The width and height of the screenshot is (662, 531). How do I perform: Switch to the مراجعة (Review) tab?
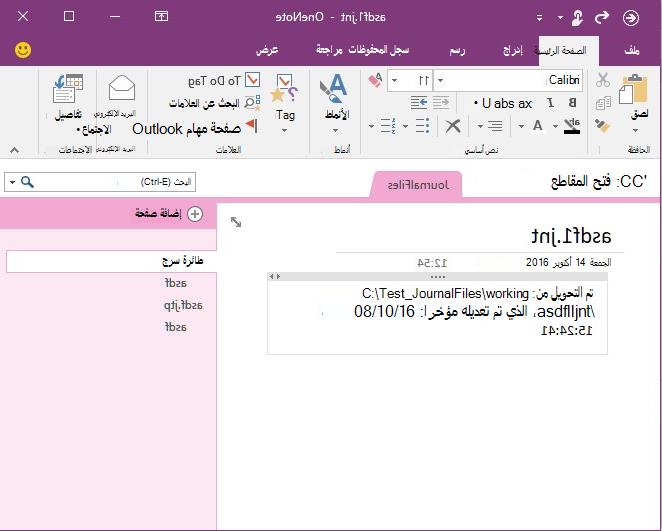point(329,50)
